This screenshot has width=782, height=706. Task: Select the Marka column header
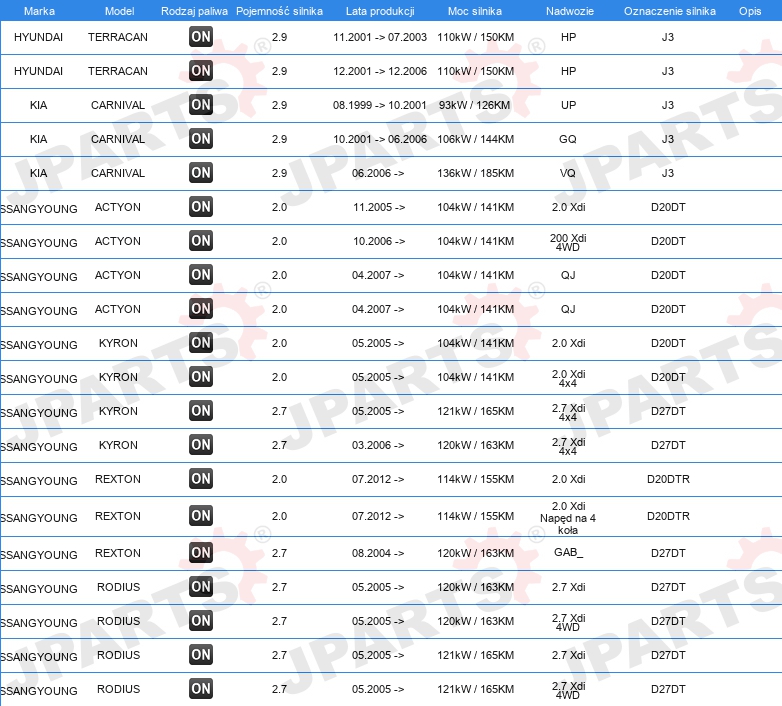pyautogui.click(x=39, y=11)
